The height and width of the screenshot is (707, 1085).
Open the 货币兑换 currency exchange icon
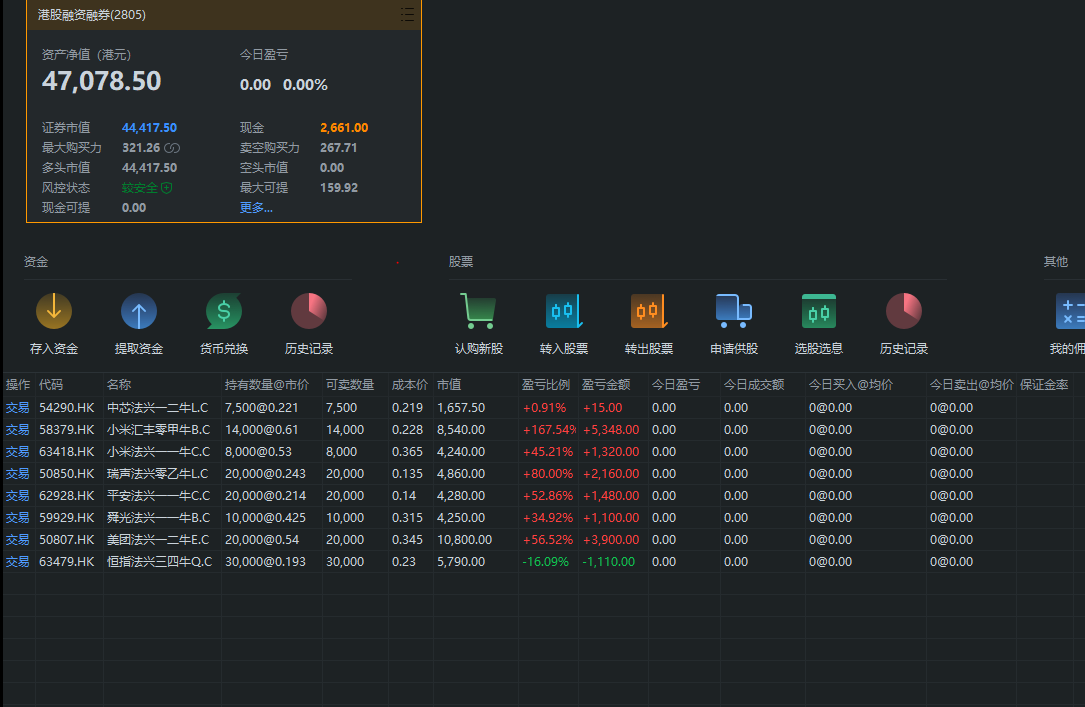[x=224, y=311]
